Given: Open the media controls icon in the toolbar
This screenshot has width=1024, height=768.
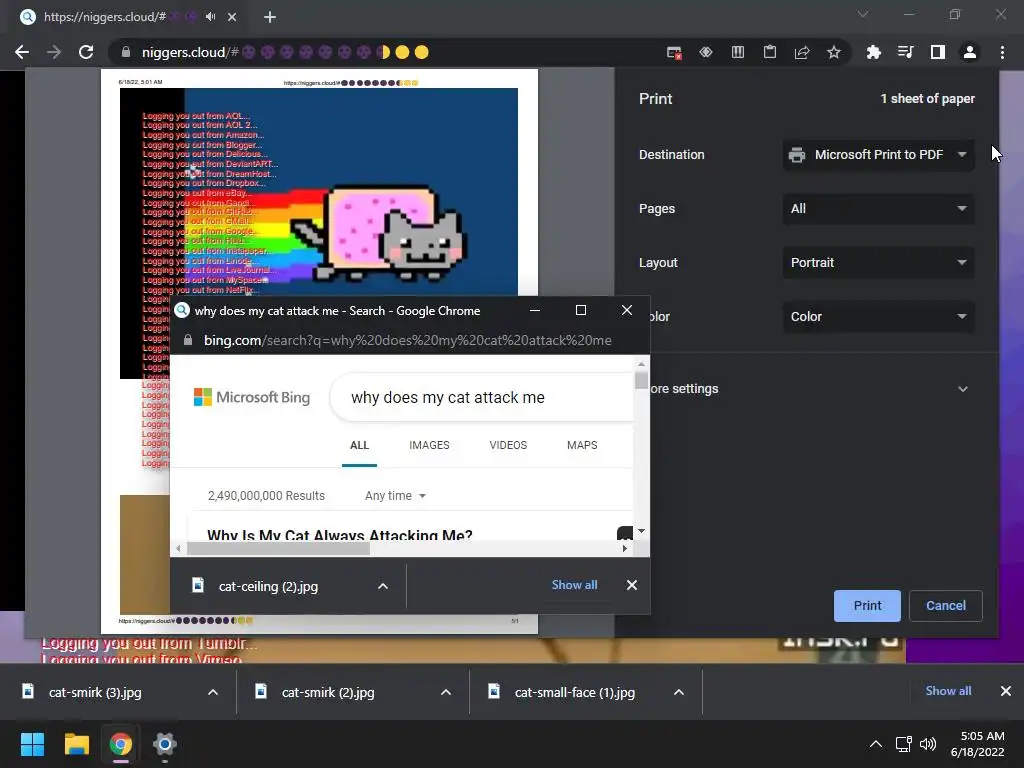Looking at the screenshot, I should (906, 52).
